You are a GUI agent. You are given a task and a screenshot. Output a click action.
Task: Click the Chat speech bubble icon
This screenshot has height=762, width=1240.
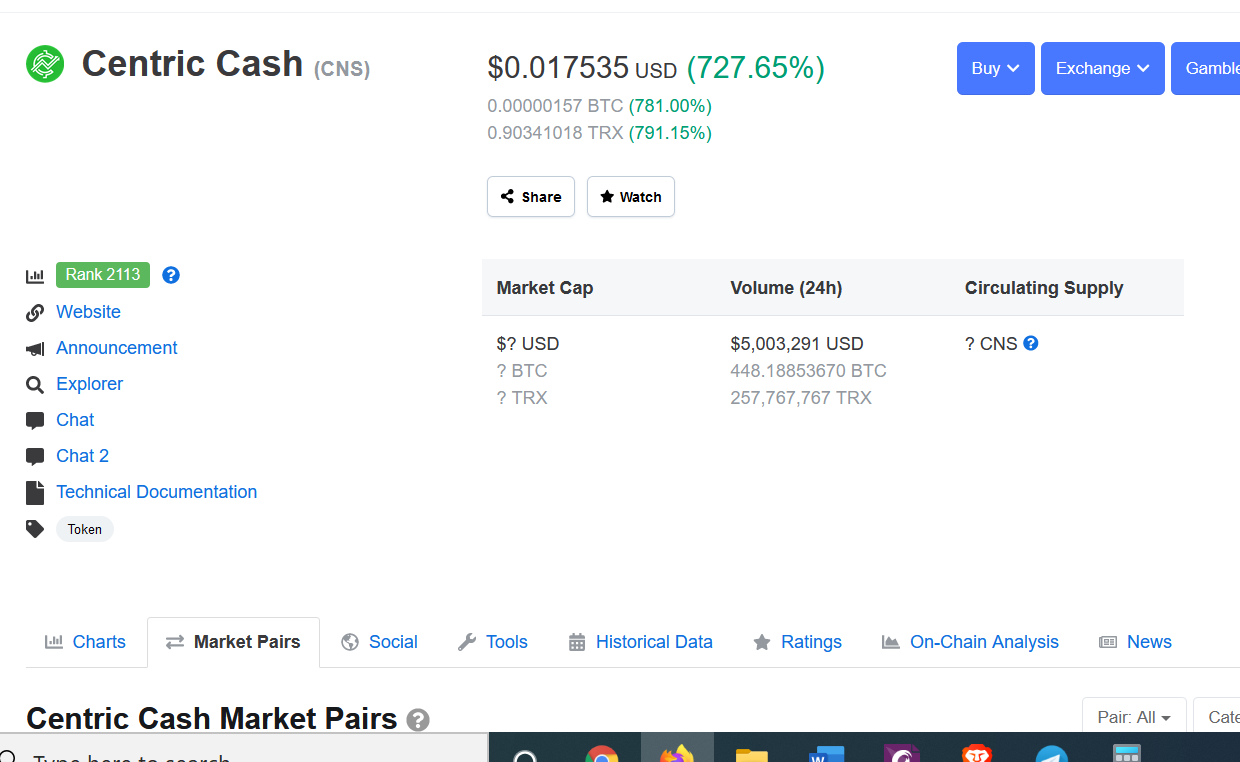pyautogui.click(x=36, y=419)
